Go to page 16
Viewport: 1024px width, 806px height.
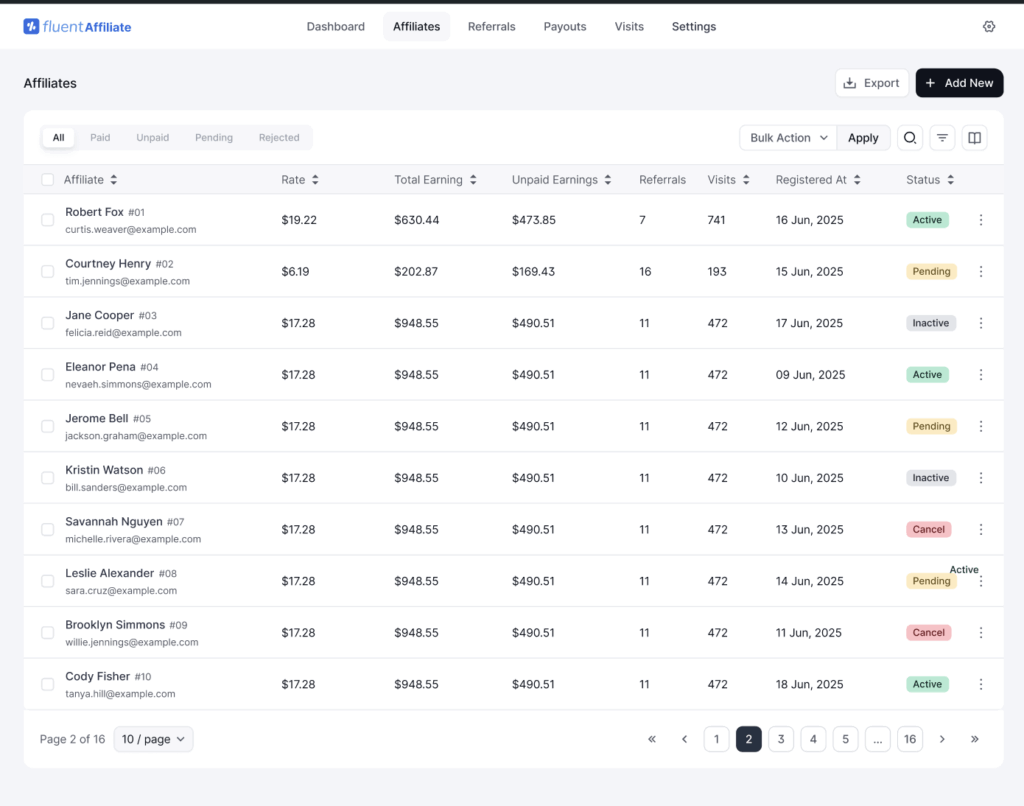coord(910,739)
